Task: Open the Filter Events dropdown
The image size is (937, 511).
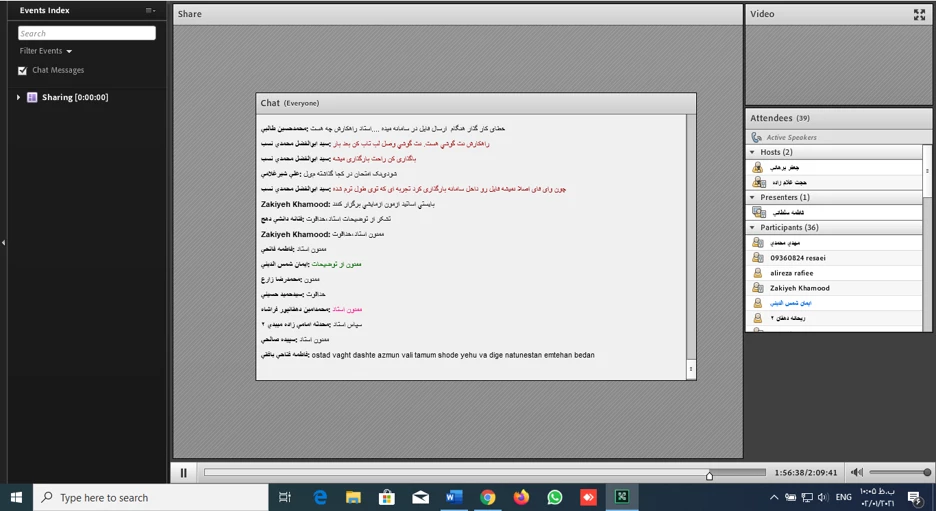Action: pyautogui.click(x=46, y=51)
